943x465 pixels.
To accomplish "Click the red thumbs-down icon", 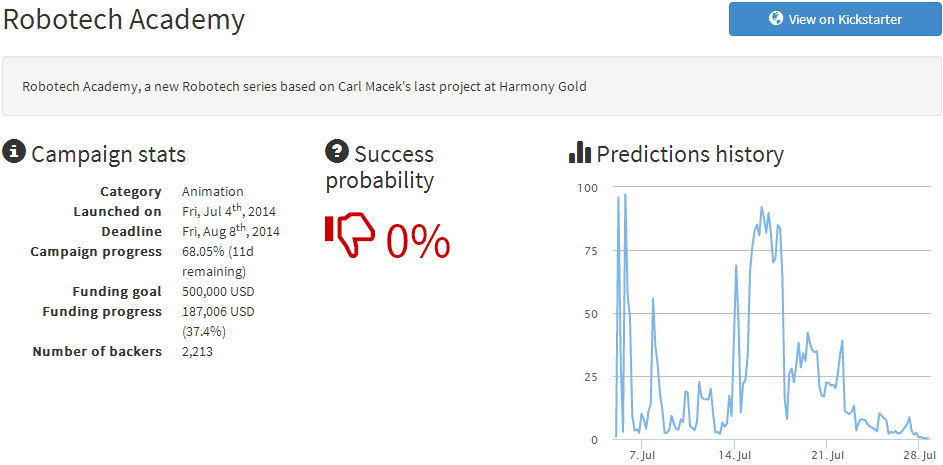I will point(350,235).
